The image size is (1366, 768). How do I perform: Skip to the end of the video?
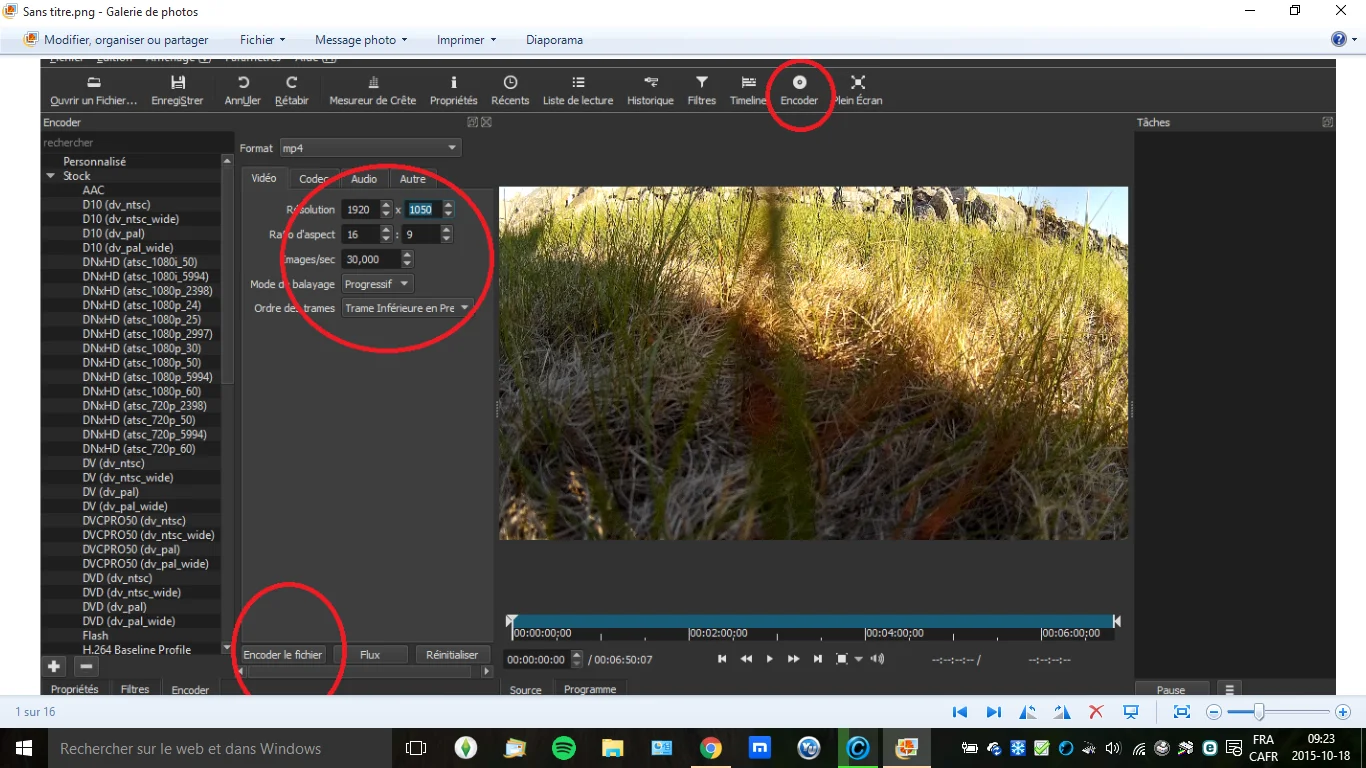[x=818, y=659]
